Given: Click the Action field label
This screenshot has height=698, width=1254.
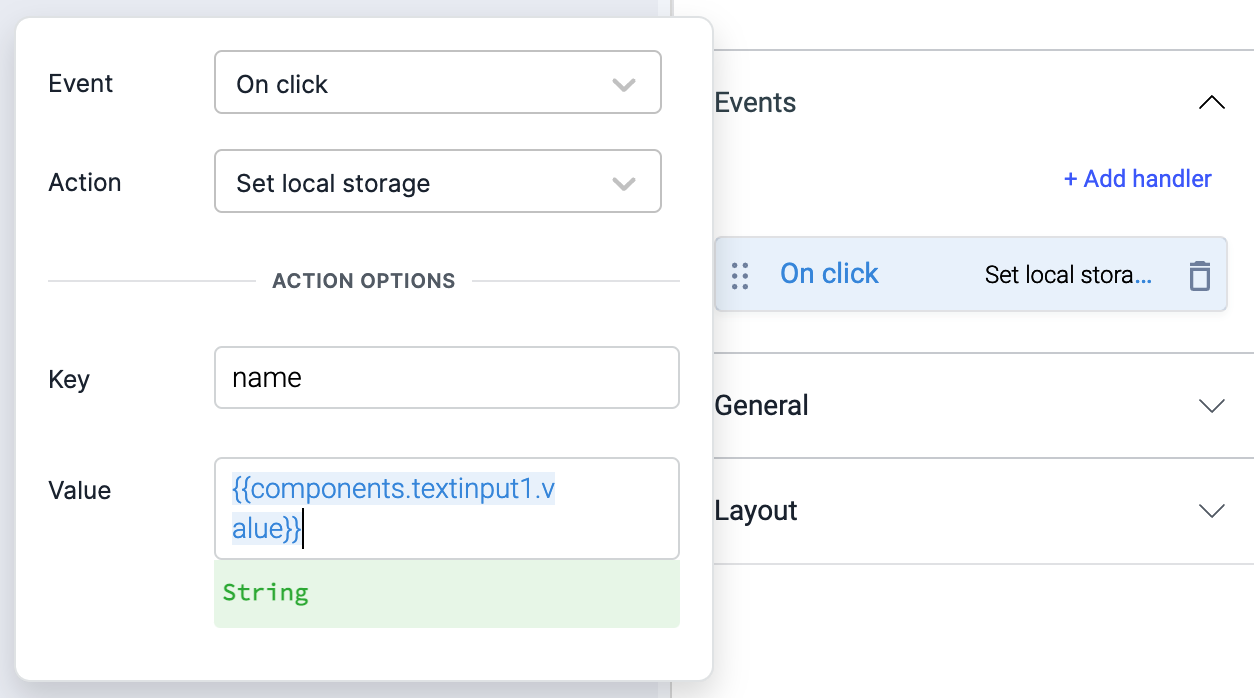Looking at the screenshot, I should (x=85, y=183).
